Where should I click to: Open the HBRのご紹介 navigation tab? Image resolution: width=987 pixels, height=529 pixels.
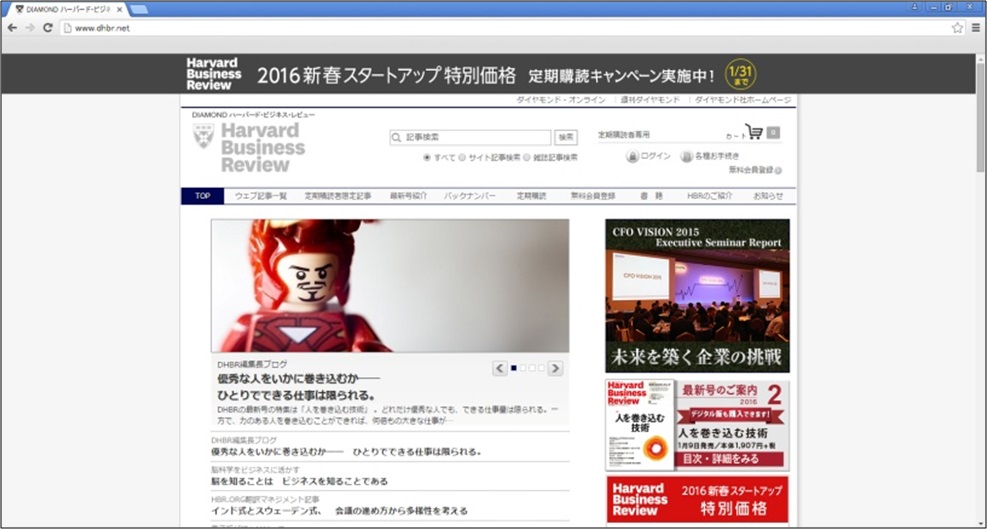coord(709,196)
